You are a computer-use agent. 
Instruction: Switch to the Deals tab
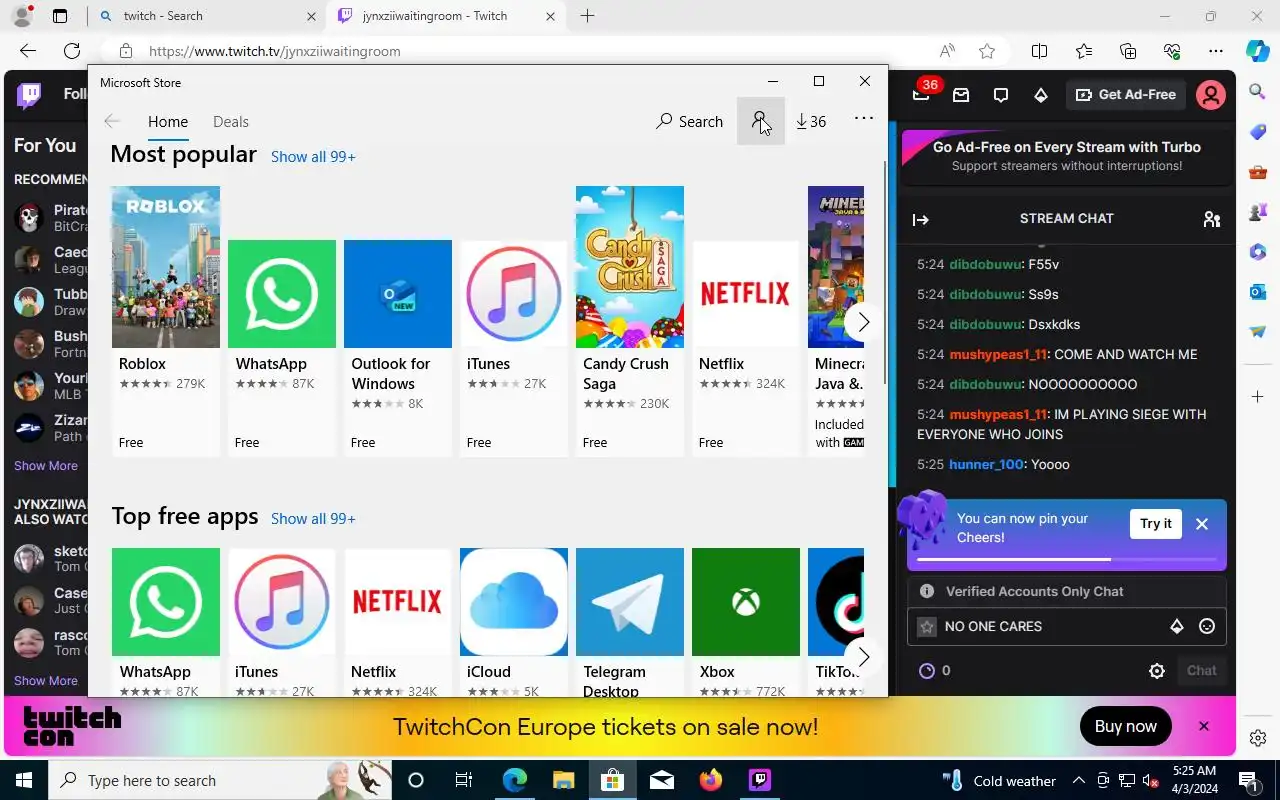pyautogui.click(x=231, y=121)
